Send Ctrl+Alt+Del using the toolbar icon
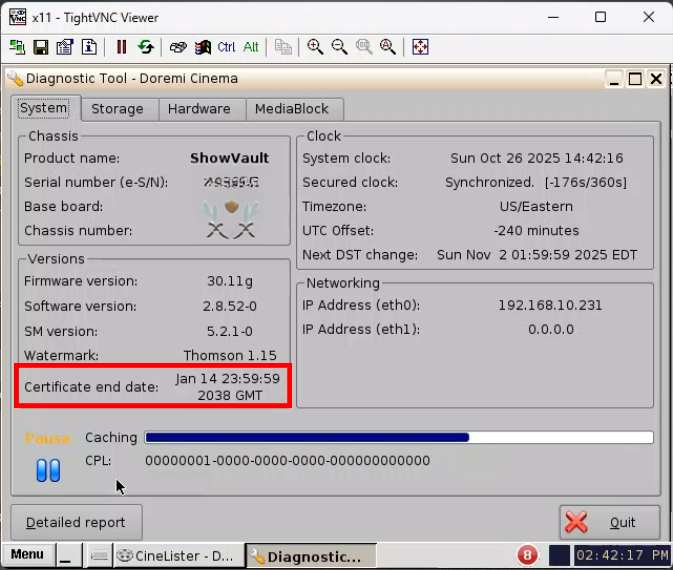 click(202, 47)
